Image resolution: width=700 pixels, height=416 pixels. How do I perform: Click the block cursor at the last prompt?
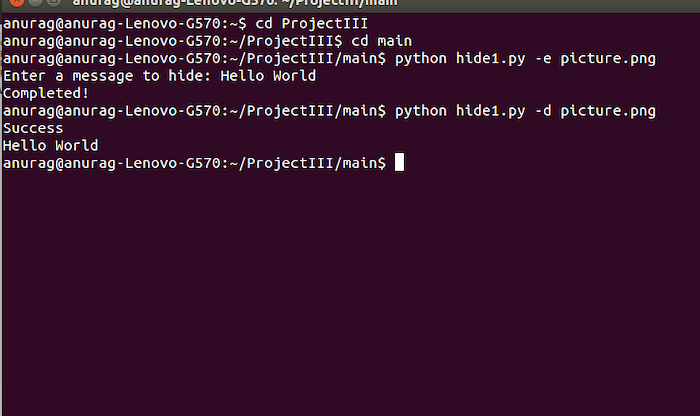(x=400, y=162)
